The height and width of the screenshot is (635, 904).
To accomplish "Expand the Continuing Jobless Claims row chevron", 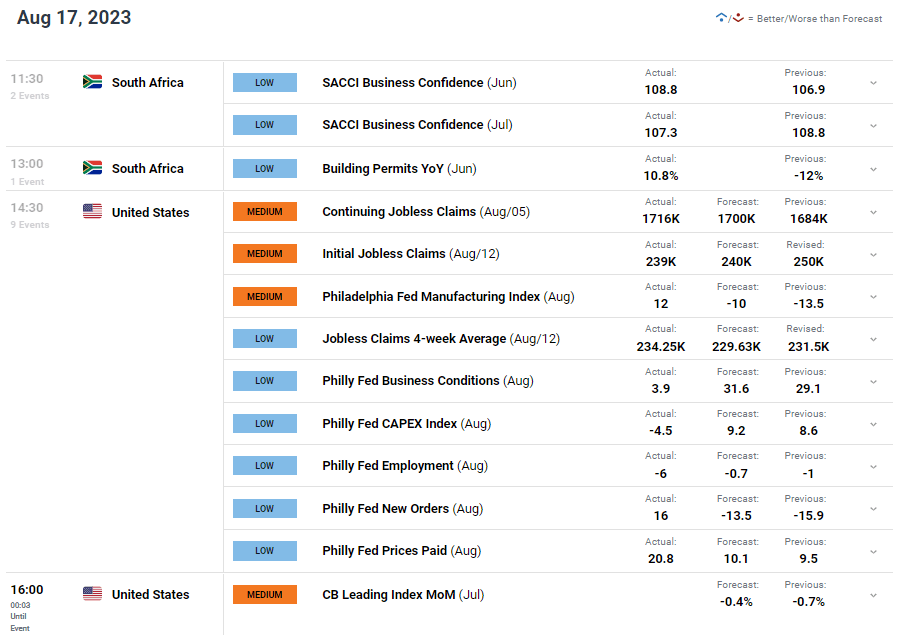I will point(873,212).
